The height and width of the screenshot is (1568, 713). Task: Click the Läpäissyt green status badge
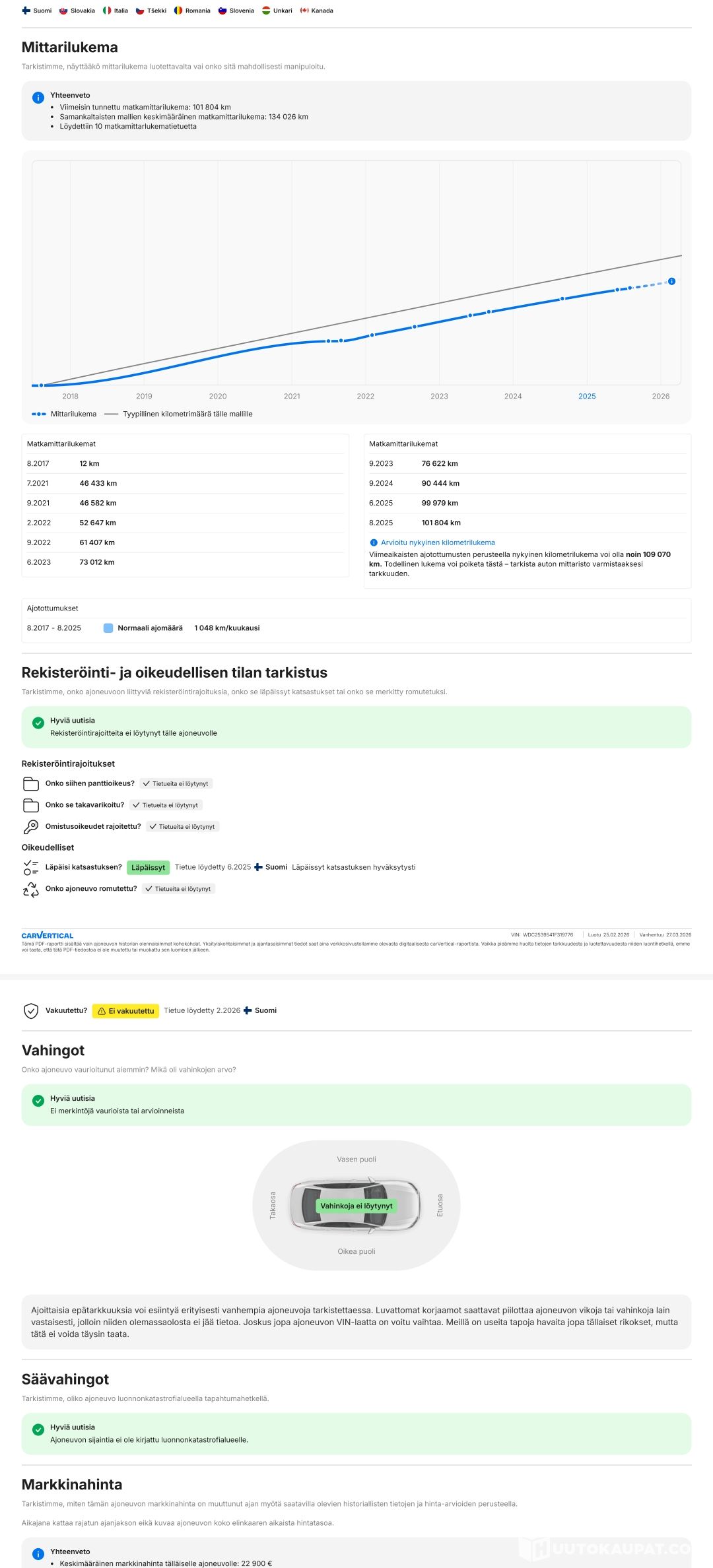[148, 867]
